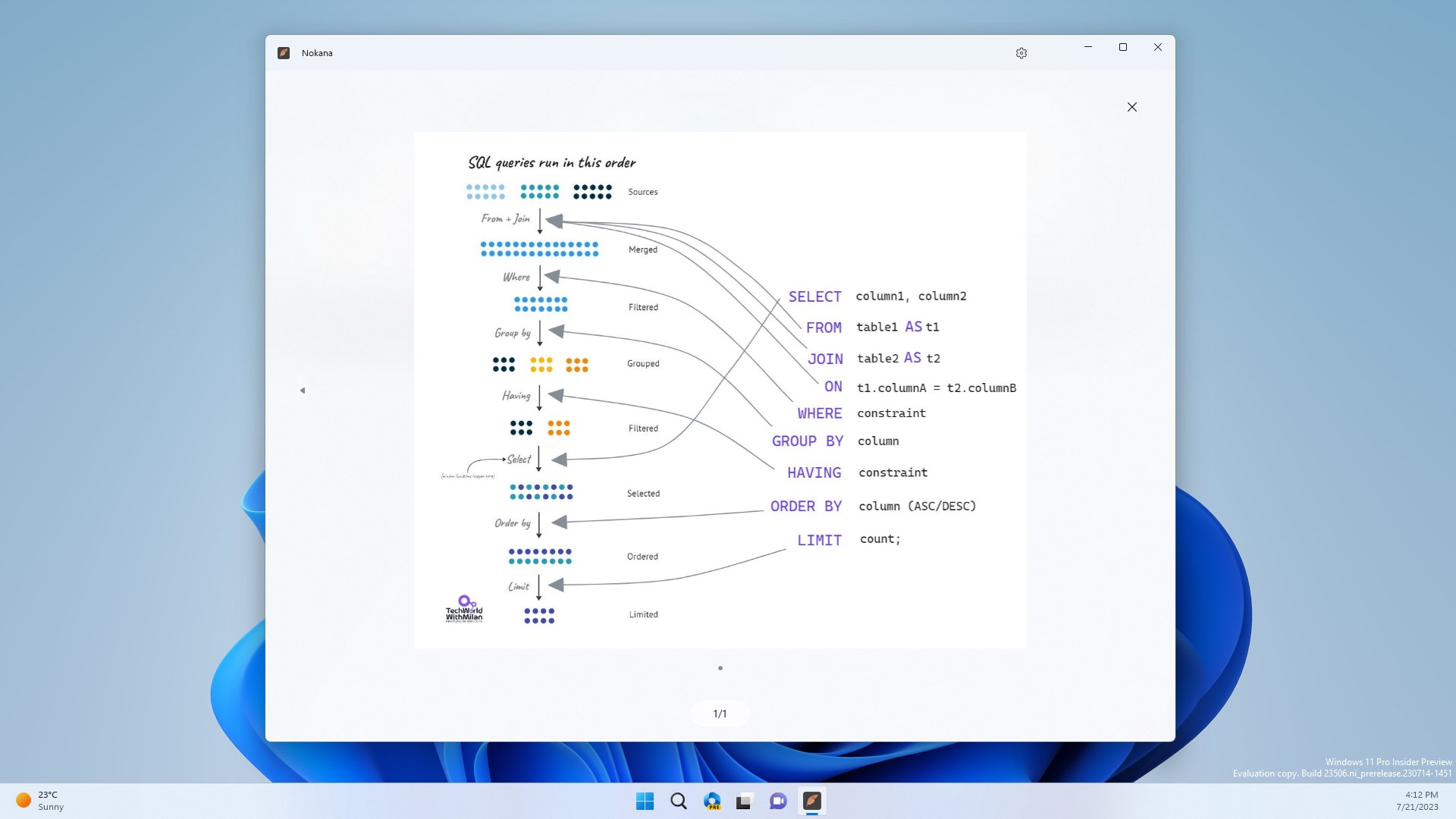This screenshot has height=819, width=1456.
Task: Minimize the Nokana window
Action: [1088, 47]
